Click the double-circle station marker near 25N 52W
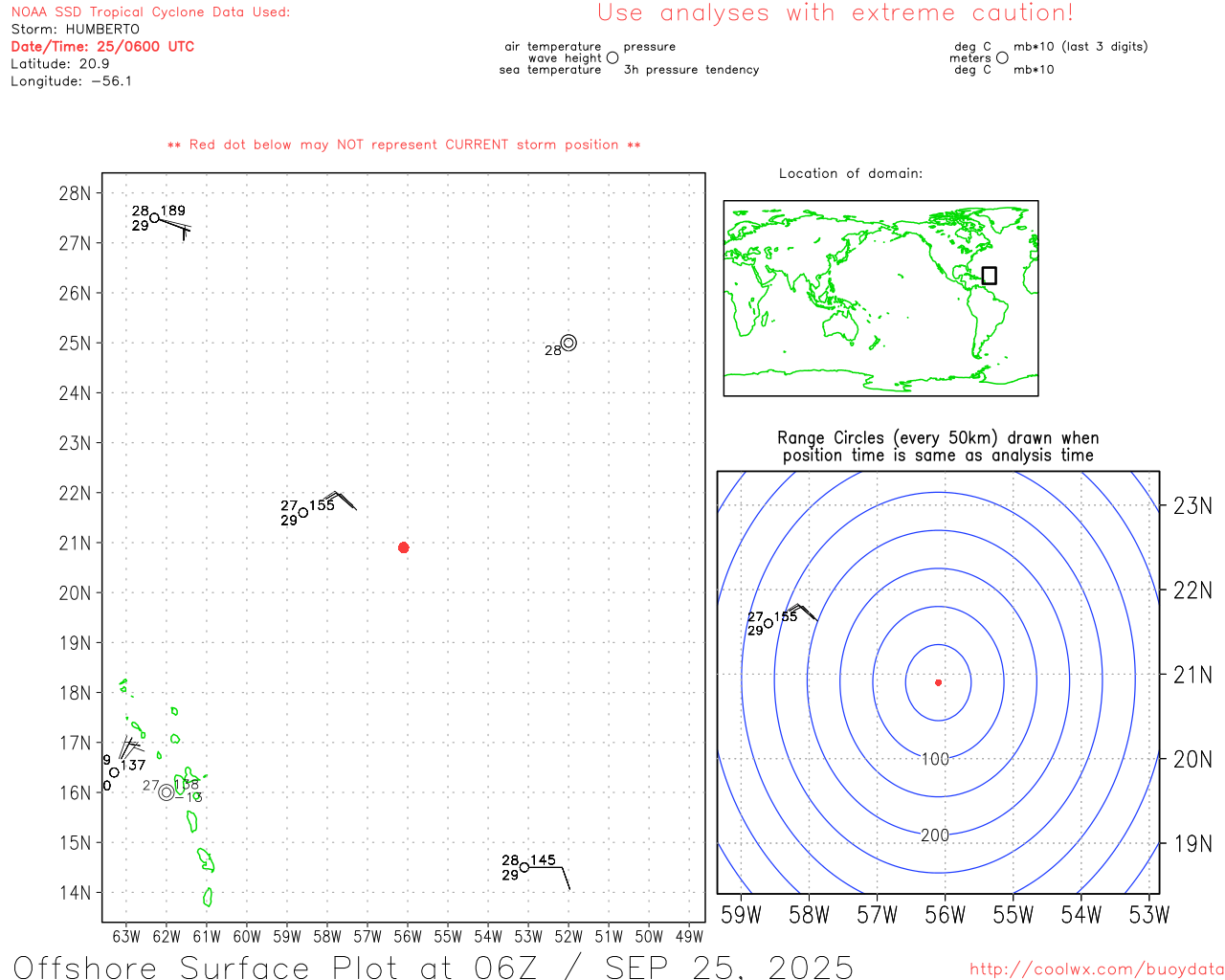 (568, 343)
